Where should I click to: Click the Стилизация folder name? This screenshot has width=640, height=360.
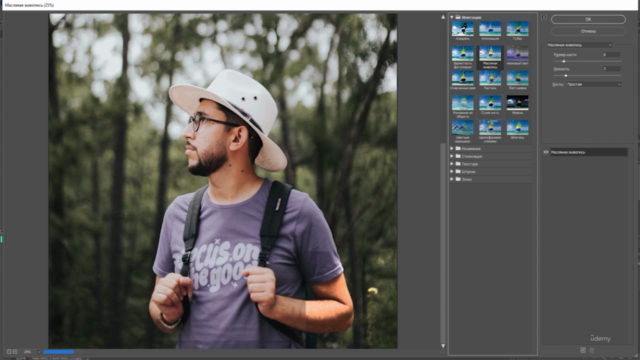tap(472, 156)
